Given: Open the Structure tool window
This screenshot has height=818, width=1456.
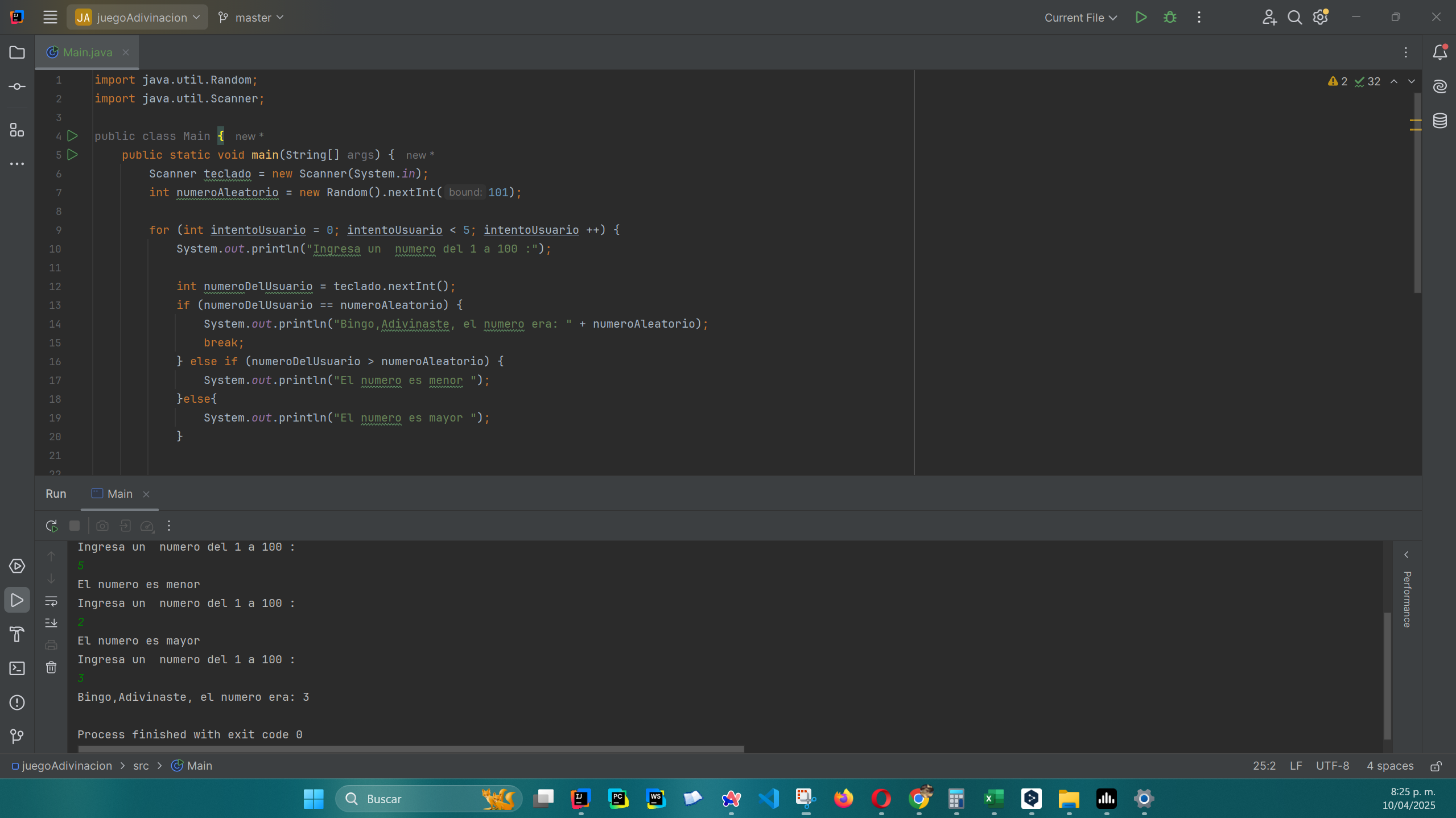Looking at the screenshot, I should click(x=17, y=130).
